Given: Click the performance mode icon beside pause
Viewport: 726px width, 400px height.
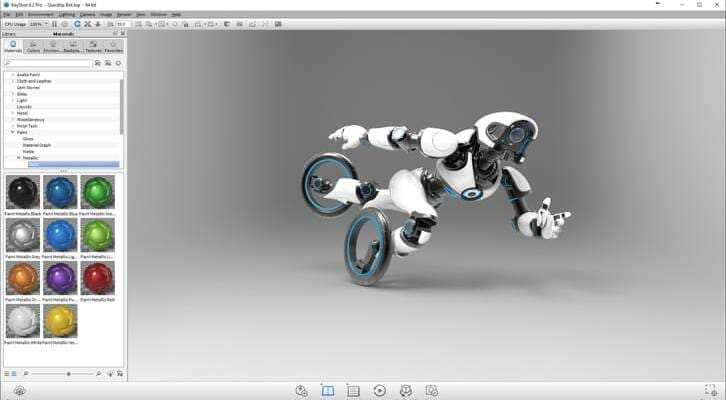Looking at the screenshot, I should coord(65,24).
